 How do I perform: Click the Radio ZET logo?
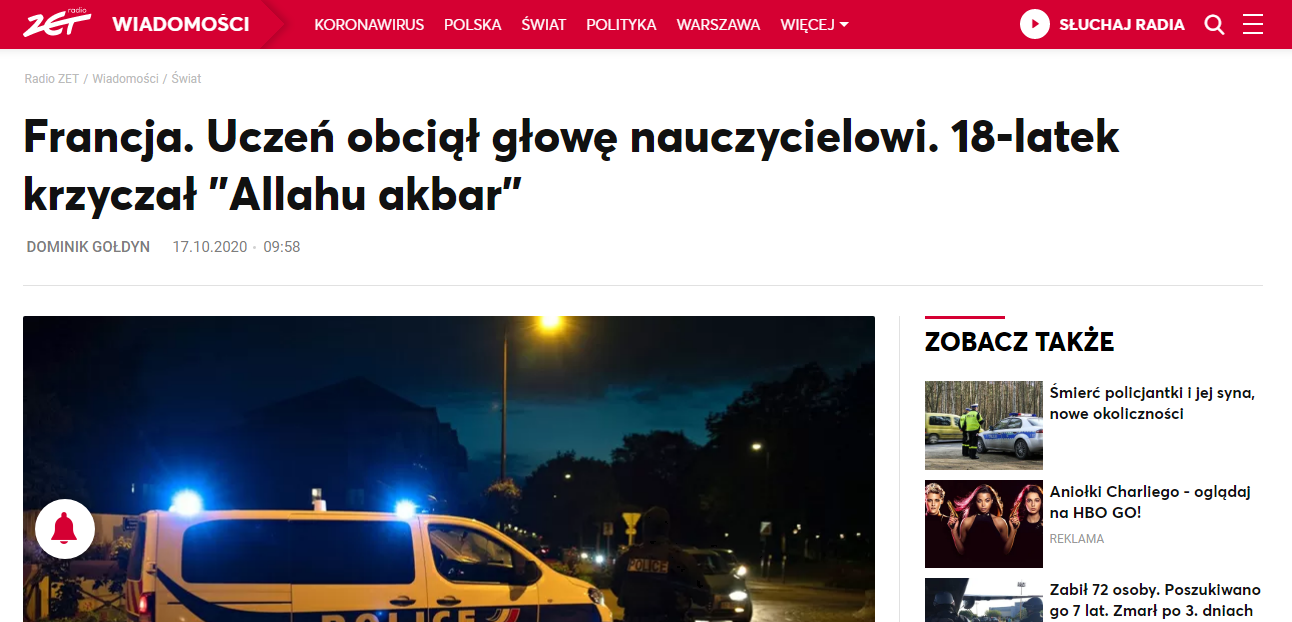click(57, 24)
